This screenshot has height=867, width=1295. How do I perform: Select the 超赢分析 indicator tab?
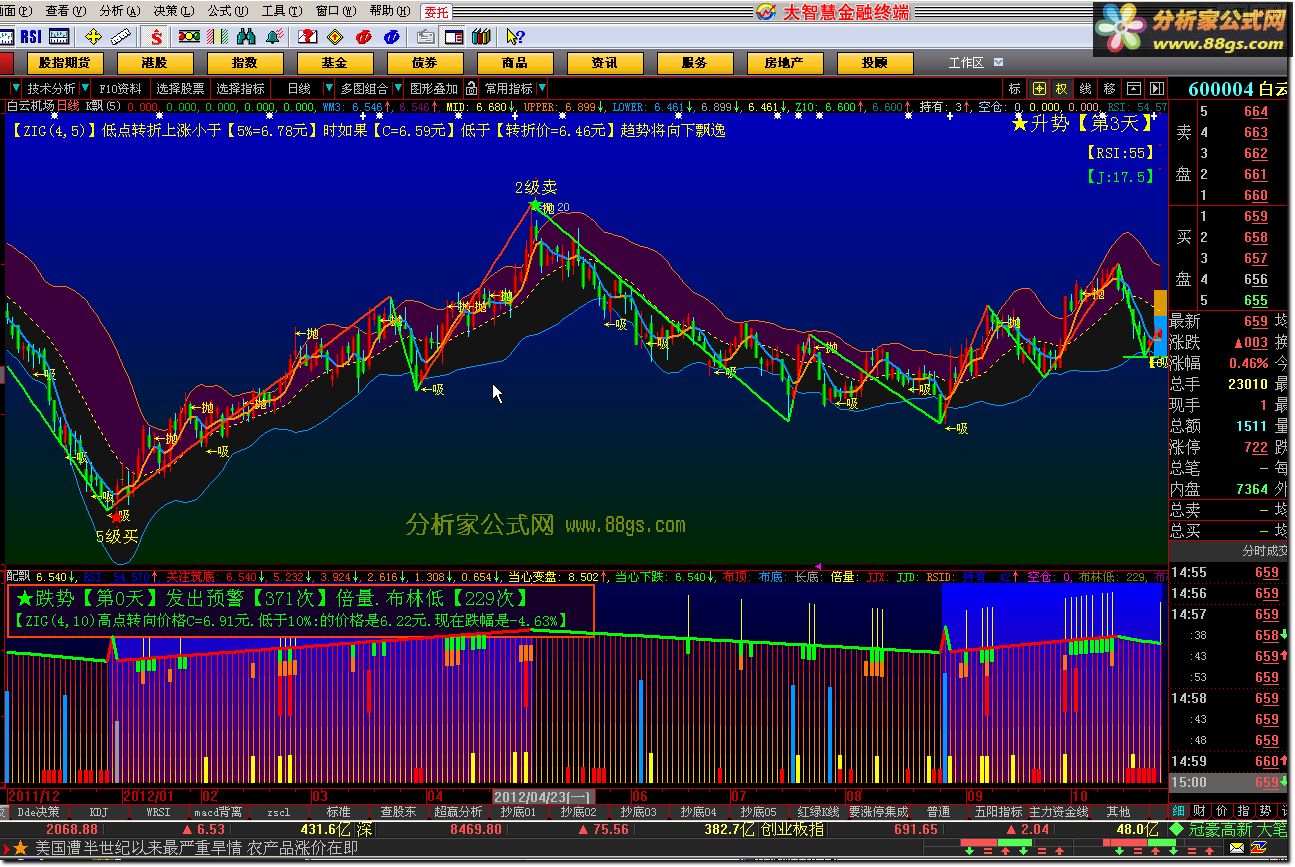pos(458,812)
